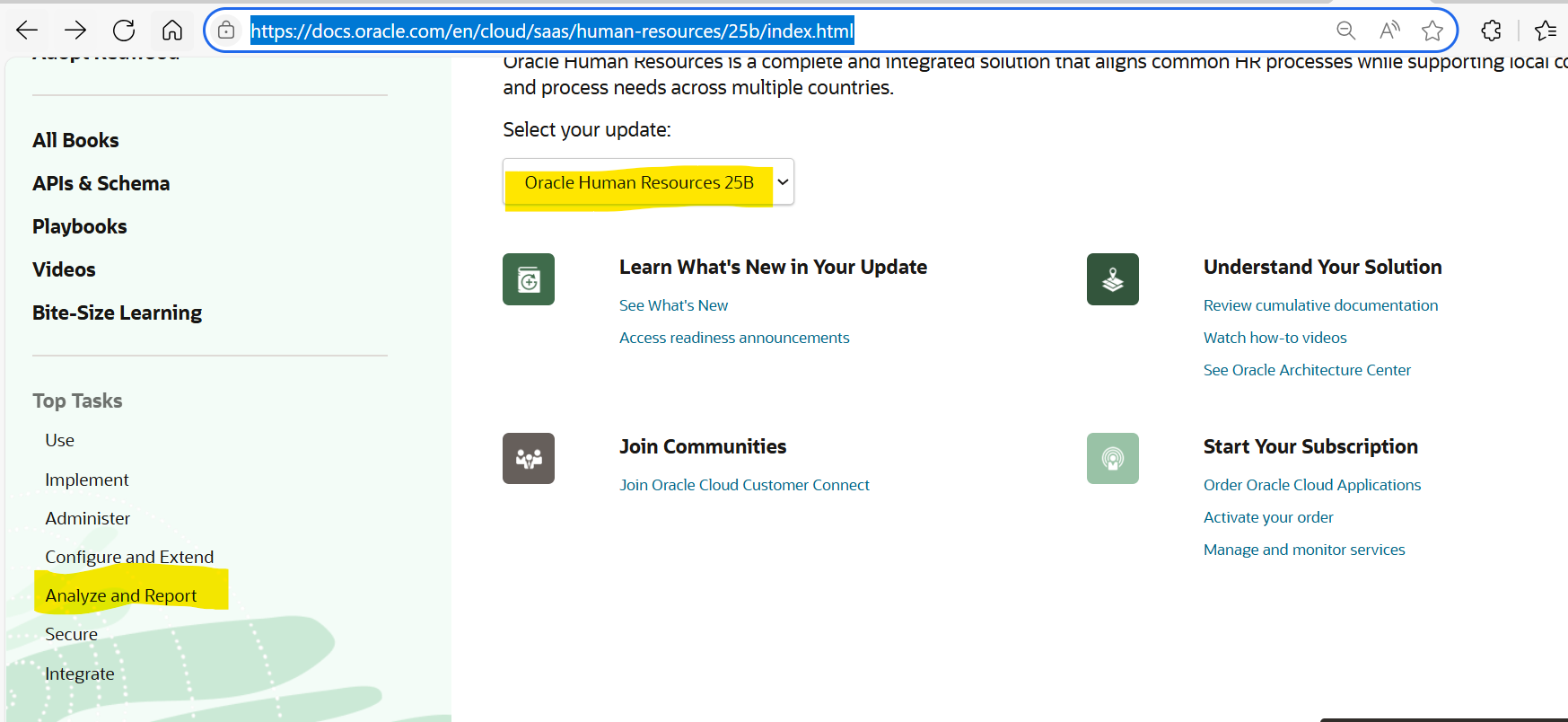Go forward to the next page
Image resolution: width=1568 pixels, height=722 pixels.
coord(75,31)
